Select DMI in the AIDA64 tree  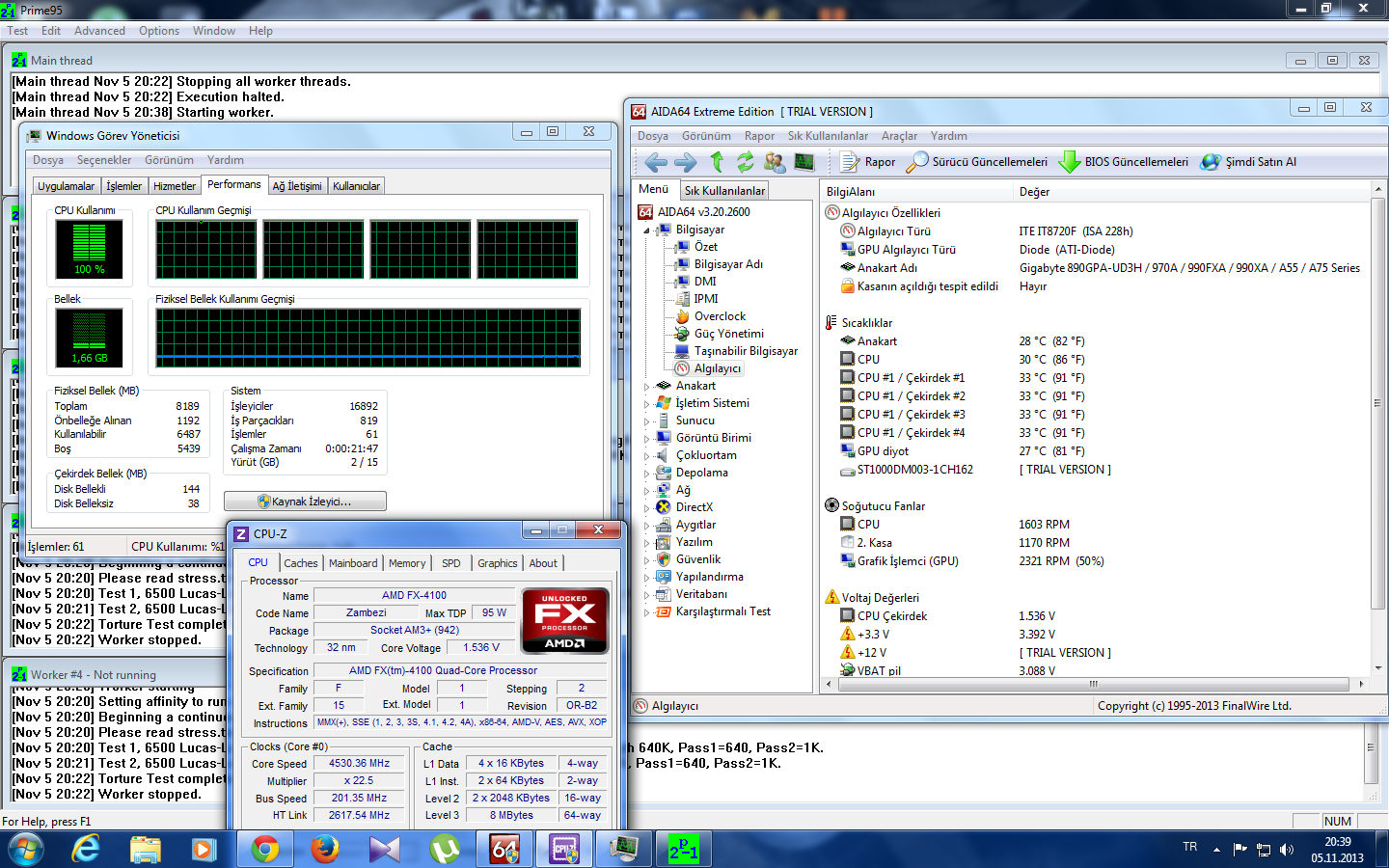pyautogui.click(x=705, y=282)
